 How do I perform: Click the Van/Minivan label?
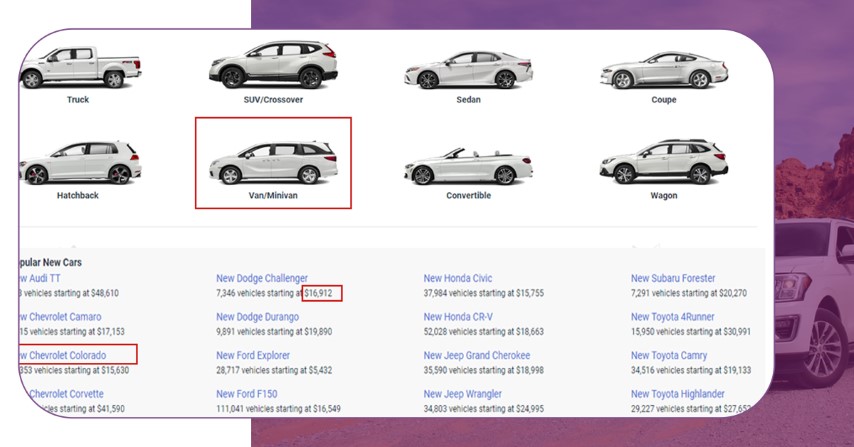(273, 195)
